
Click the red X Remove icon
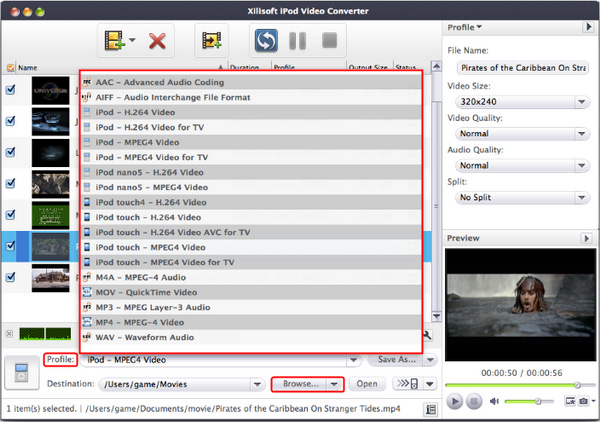pyautogui.click(x=157, y=41)
